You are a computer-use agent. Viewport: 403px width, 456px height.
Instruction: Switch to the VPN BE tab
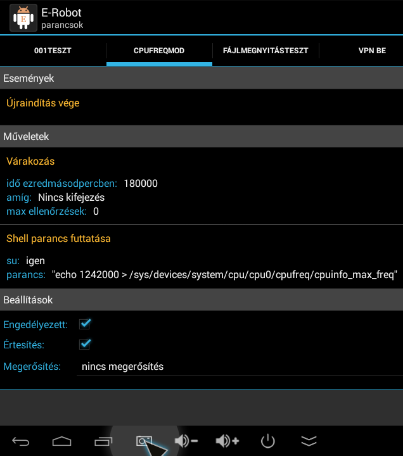372,51
